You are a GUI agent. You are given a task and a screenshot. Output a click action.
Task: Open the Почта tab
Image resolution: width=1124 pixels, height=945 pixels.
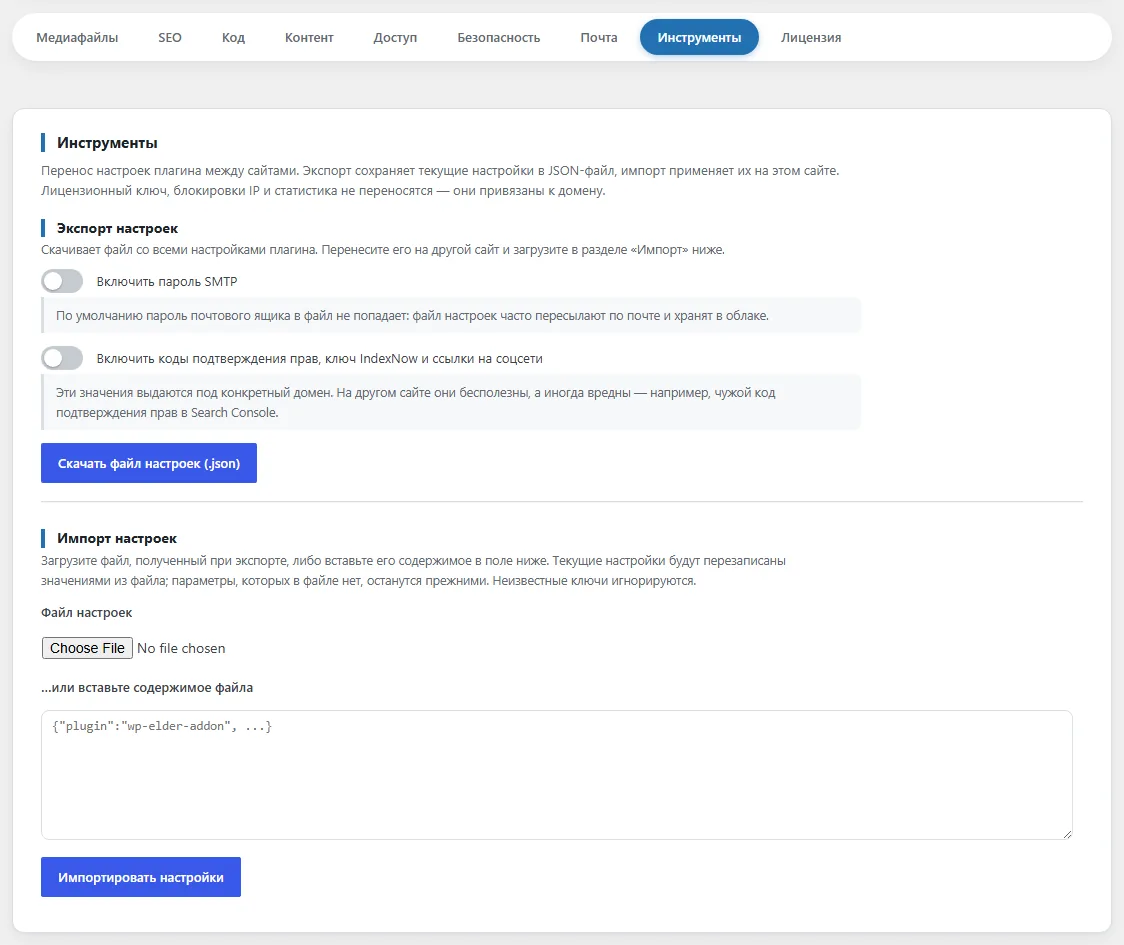599,37
